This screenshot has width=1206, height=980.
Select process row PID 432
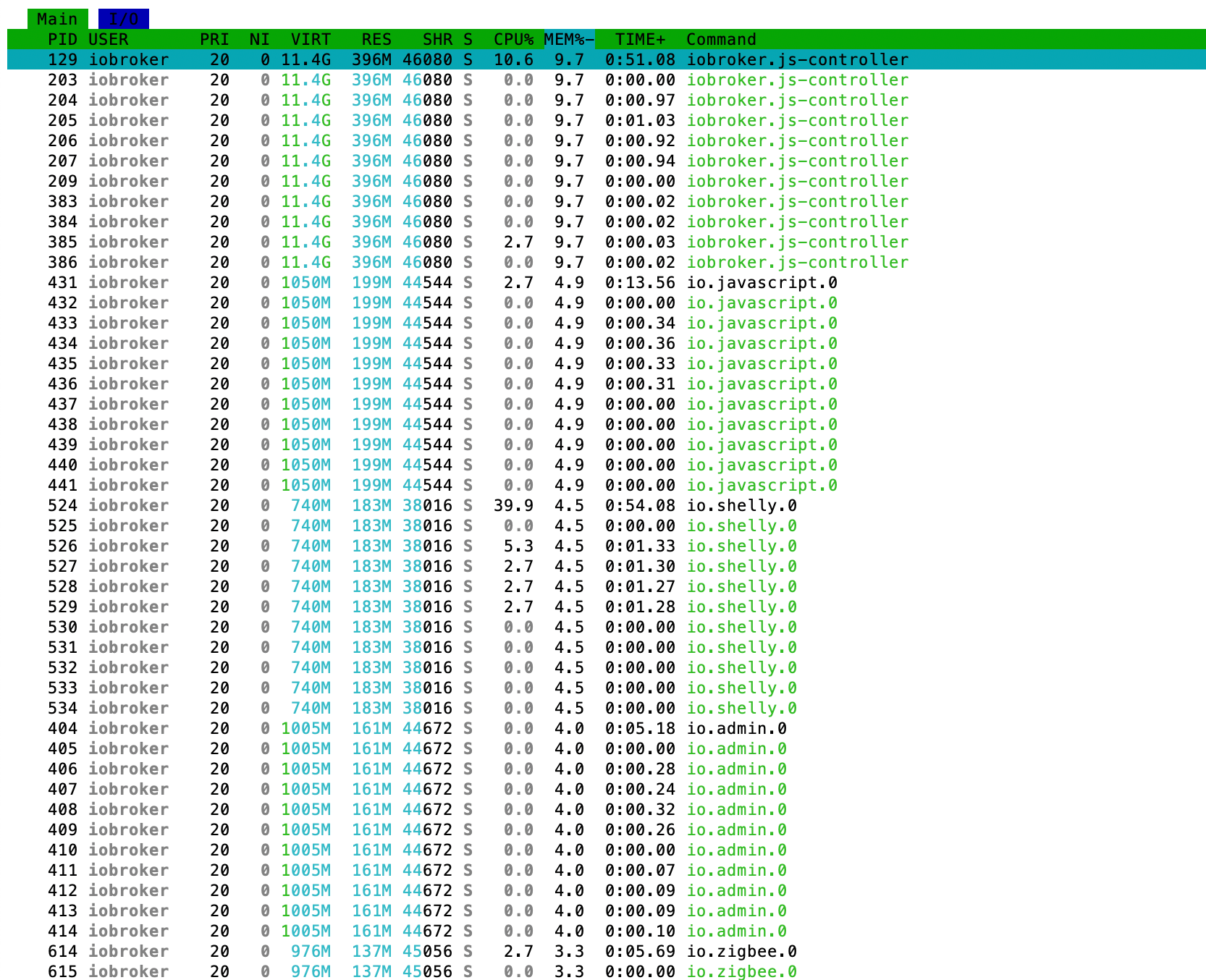[x=607, y=303]
